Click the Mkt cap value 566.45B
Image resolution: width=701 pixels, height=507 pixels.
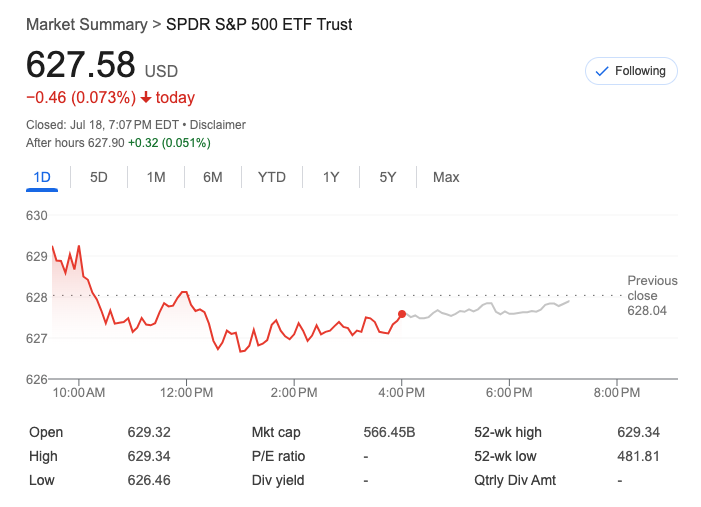(389, 432)
